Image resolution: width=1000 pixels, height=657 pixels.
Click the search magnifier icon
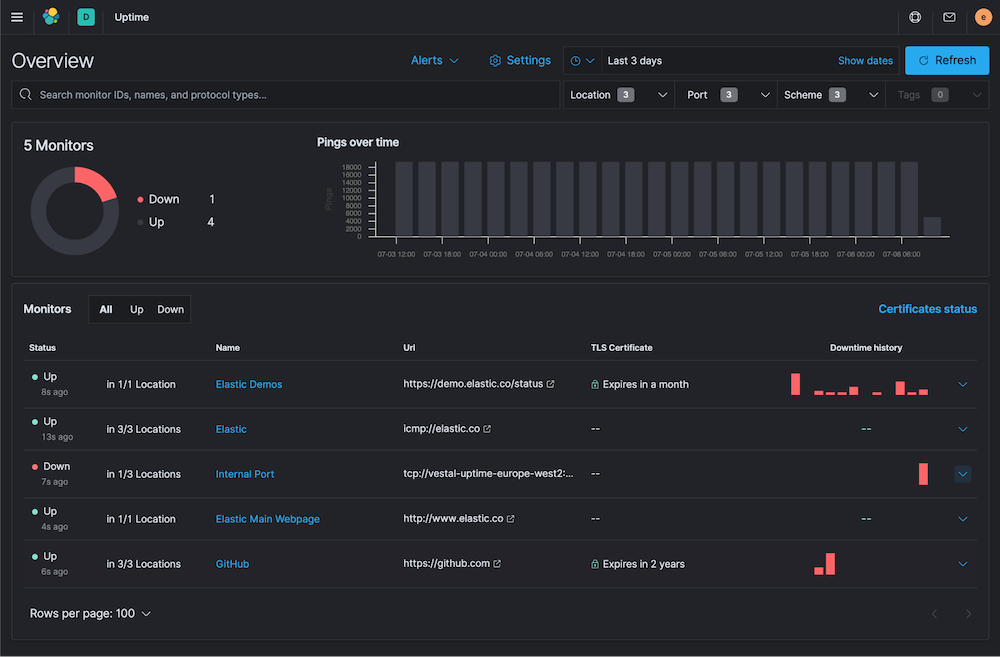click(26, 94)
